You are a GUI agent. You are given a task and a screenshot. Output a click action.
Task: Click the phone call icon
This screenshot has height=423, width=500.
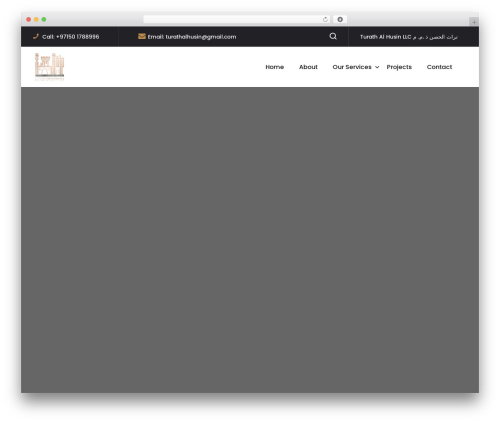(x=36, y=36)
